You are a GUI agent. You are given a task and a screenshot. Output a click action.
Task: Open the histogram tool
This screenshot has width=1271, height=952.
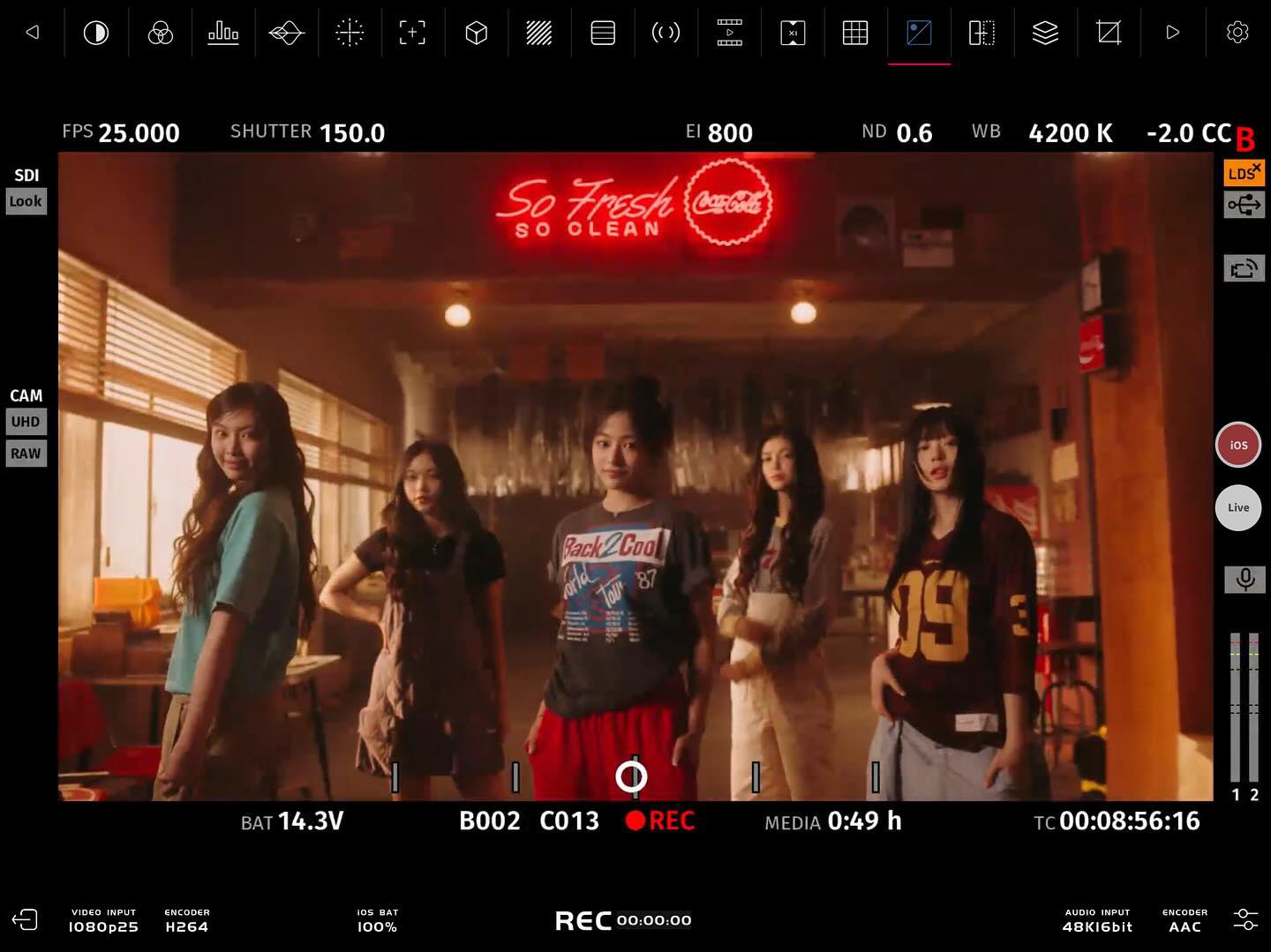point(223,34)
